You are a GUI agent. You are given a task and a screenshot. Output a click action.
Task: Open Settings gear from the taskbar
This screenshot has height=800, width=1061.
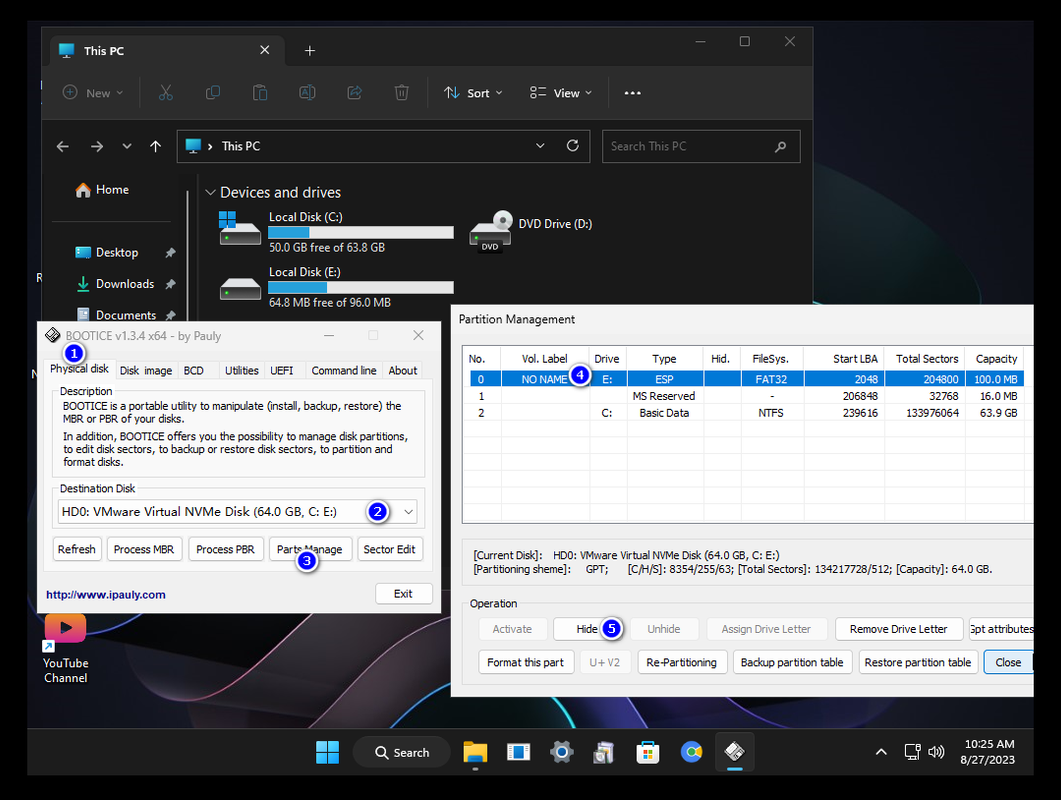(x=562, y=752)
